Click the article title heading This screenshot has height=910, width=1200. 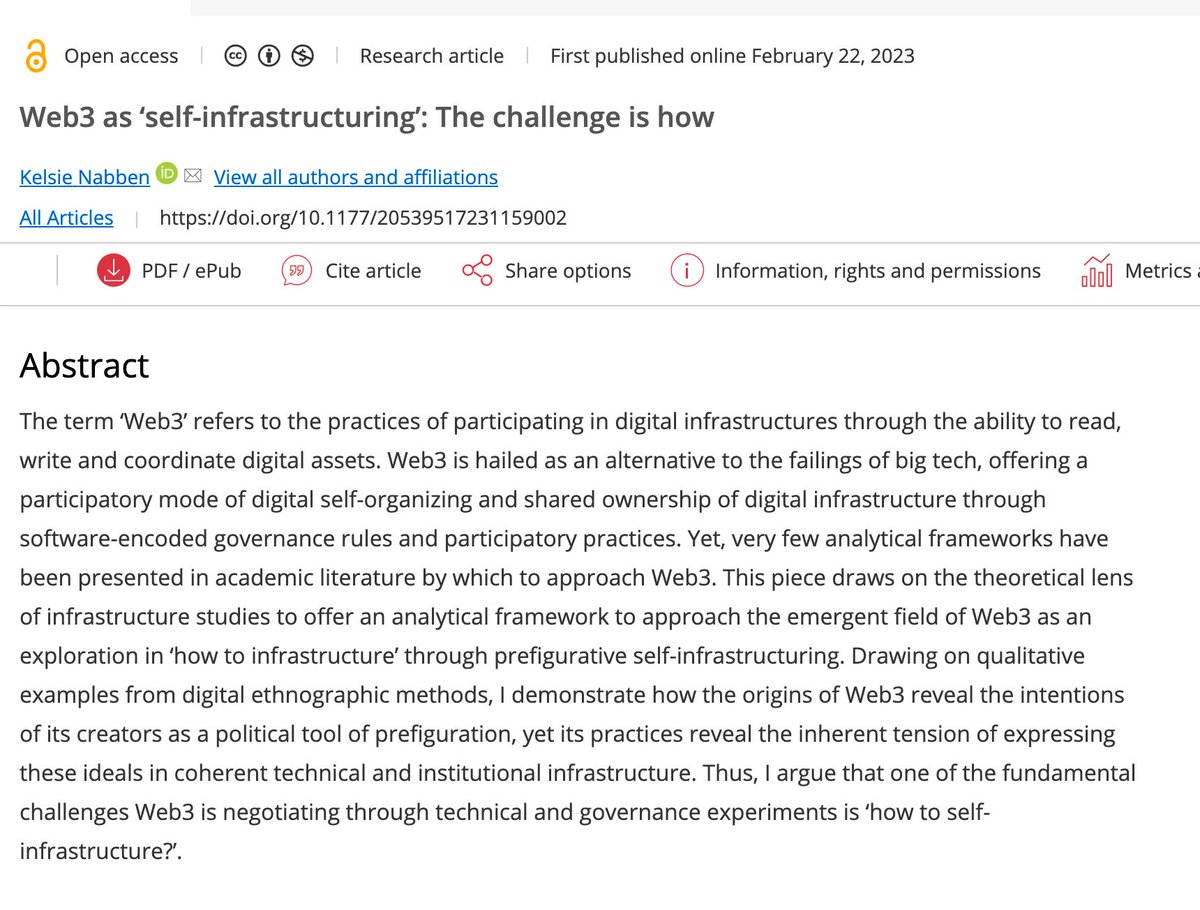[x=367, y=117]
